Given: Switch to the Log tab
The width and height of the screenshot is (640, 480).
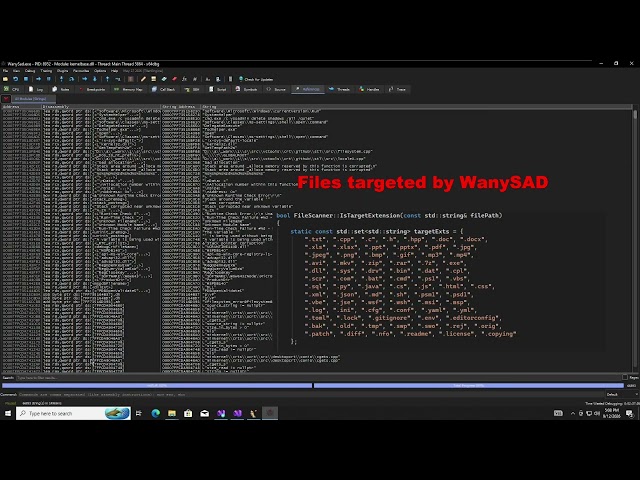Looking at the screenshot, I should coord(36,89).
